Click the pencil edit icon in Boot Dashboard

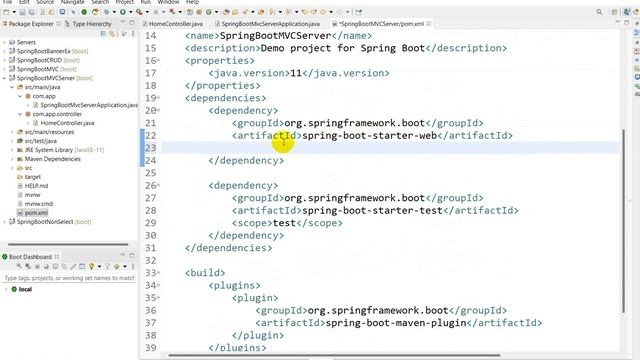point(73,267)
